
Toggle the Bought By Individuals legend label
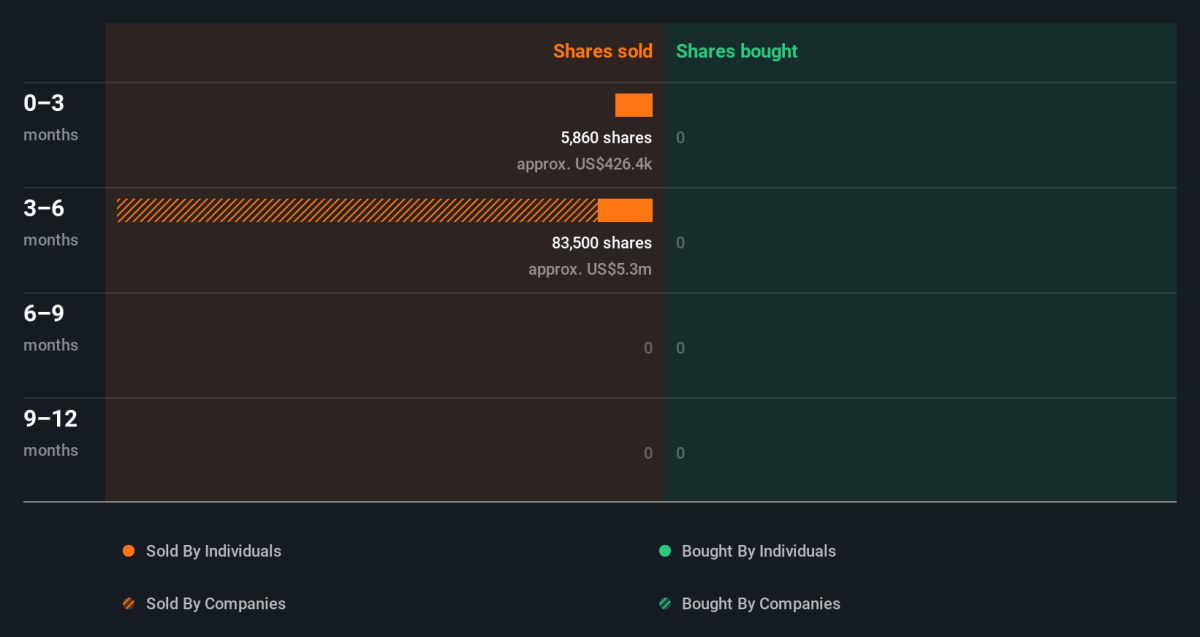coord(759,551)
